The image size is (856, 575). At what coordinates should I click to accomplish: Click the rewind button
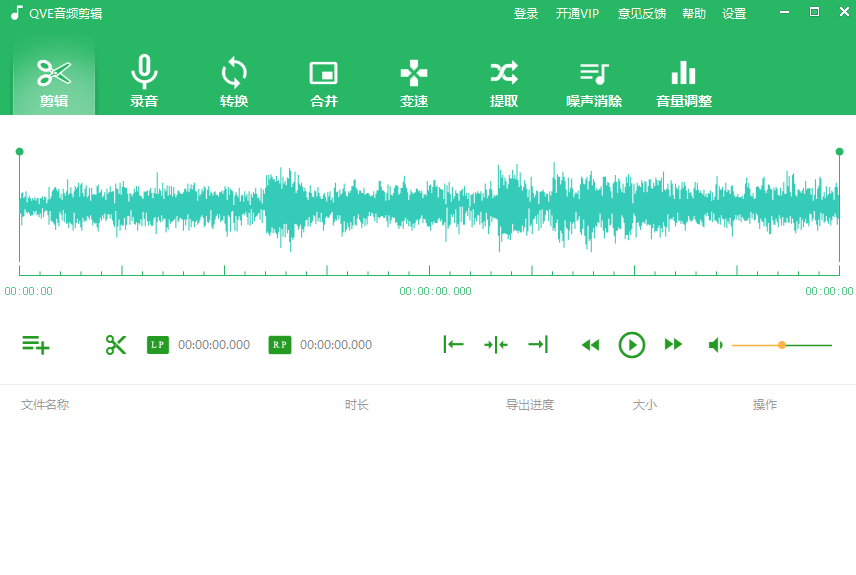click(590, 345)
